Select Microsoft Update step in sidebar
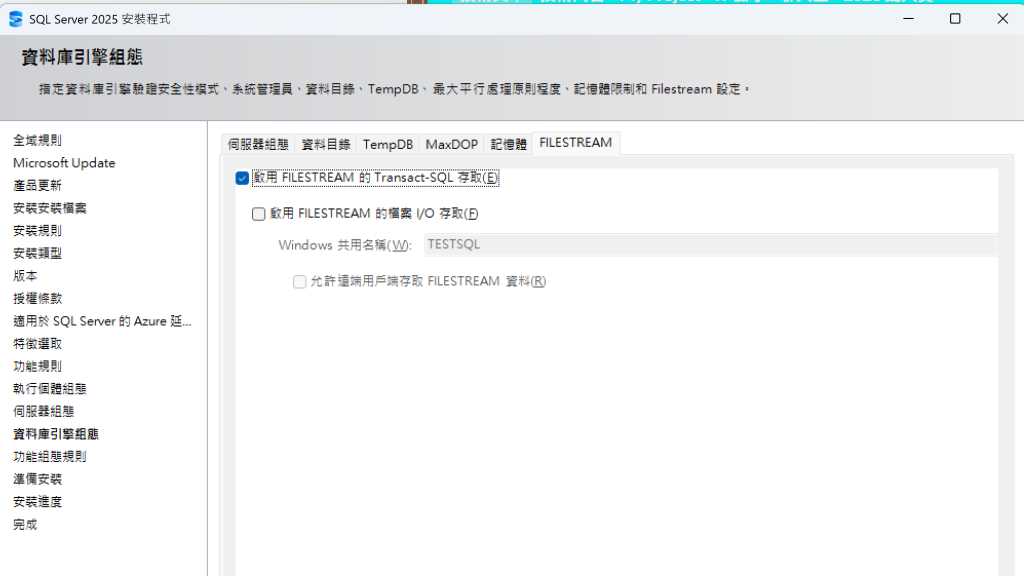This screenshot has width=1024, height=576. [64, 163]
